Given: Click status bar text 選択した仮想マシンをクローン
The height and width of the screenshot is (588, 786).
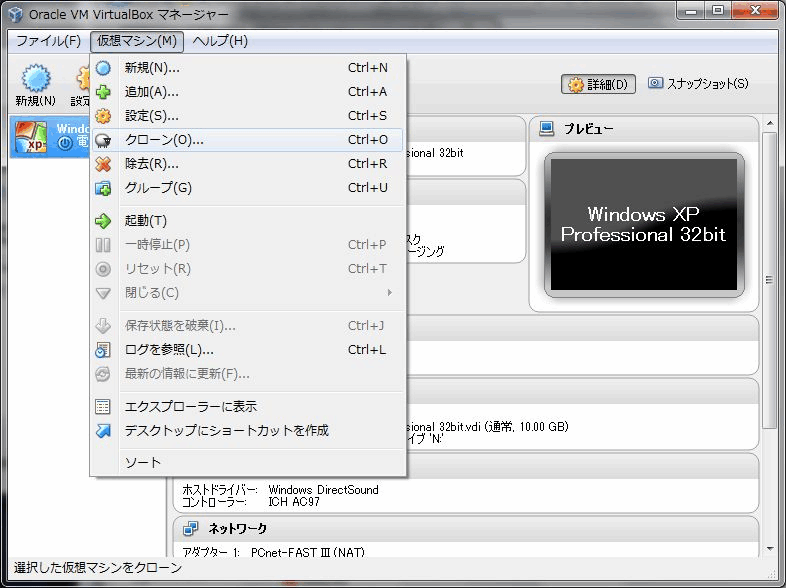Looking at the screenshot, I should pos(98,567).
